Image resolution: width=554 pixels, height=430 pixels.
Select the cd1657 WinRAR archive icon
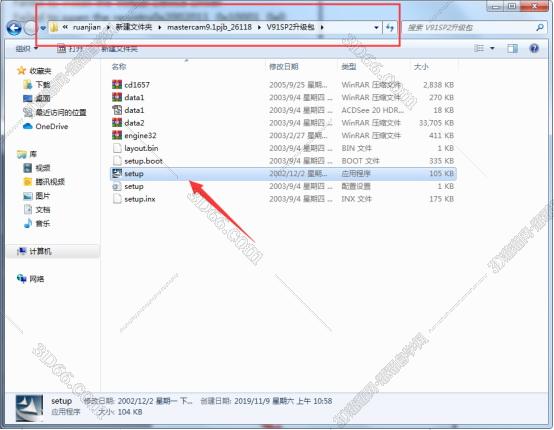click(117, 84)
